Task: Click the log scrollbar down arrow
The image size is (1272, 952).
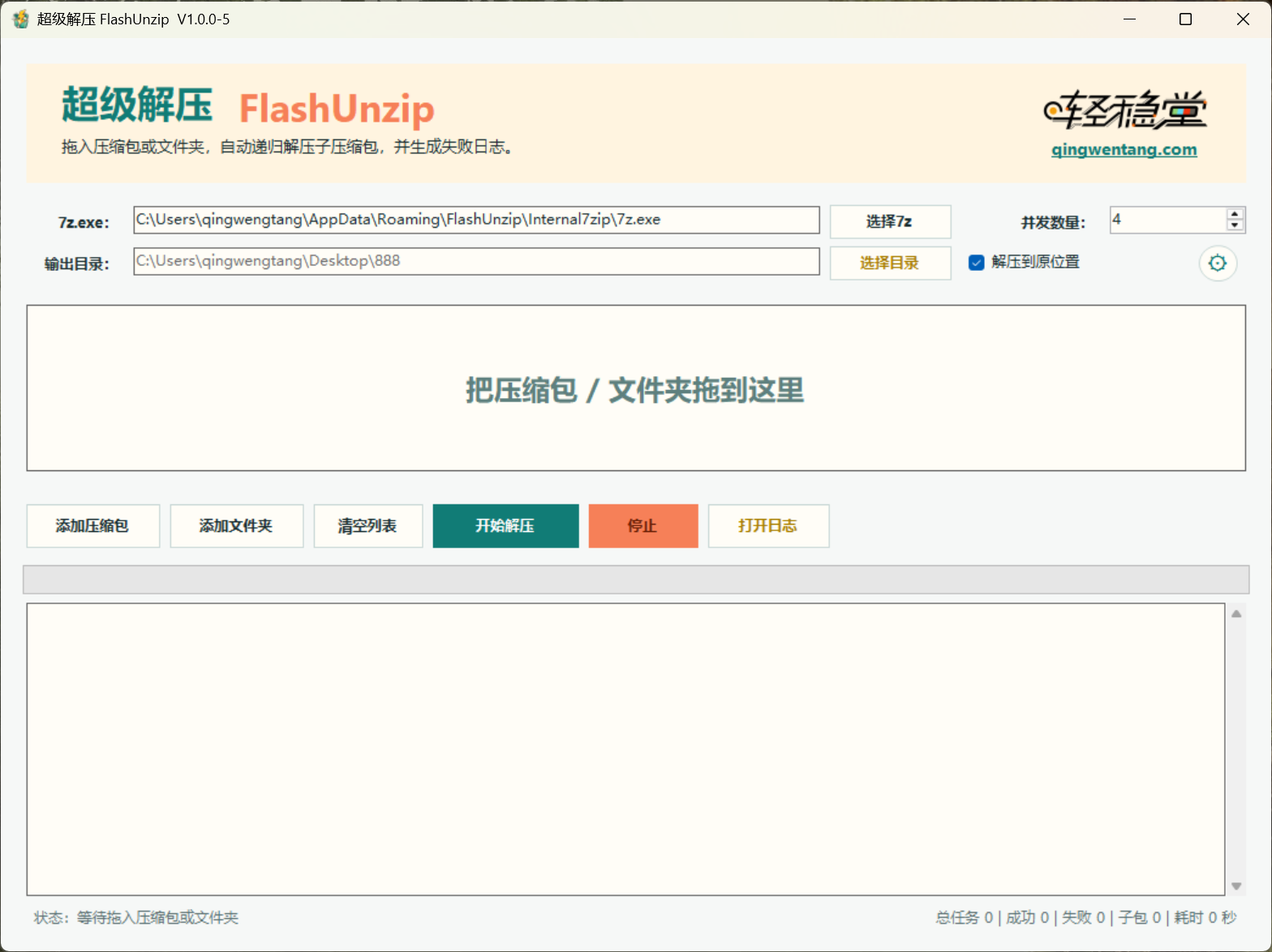Action: (x=1236, y=886)
